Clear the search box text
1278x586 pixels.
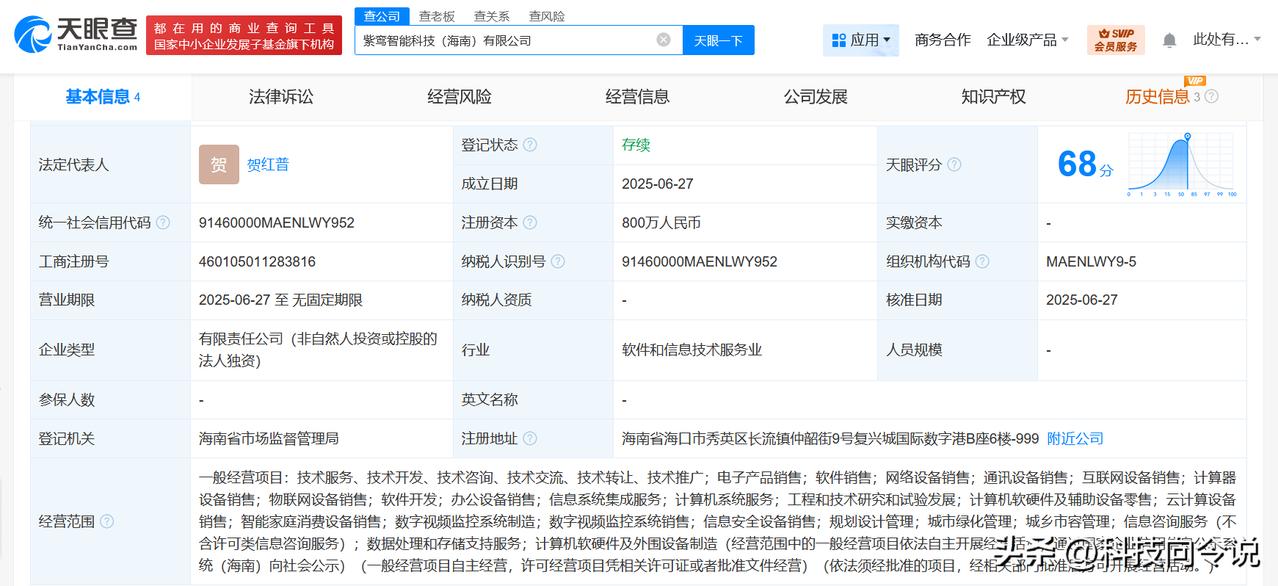click(664, 40)
